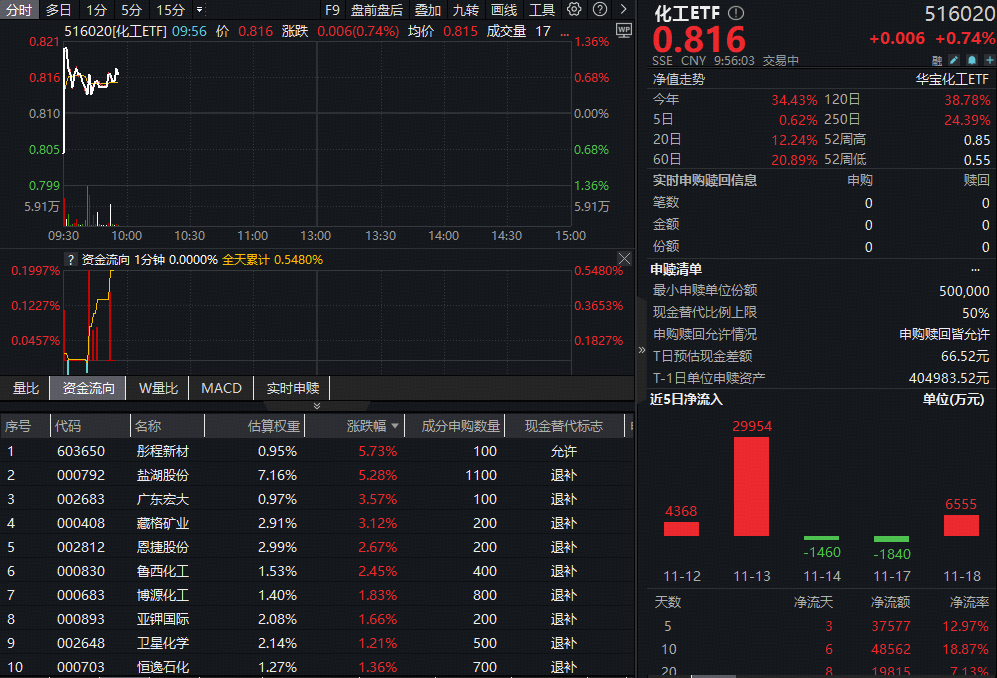Click the WP icon on chart corner
The image size is (997, 678).
pos(624,30)
